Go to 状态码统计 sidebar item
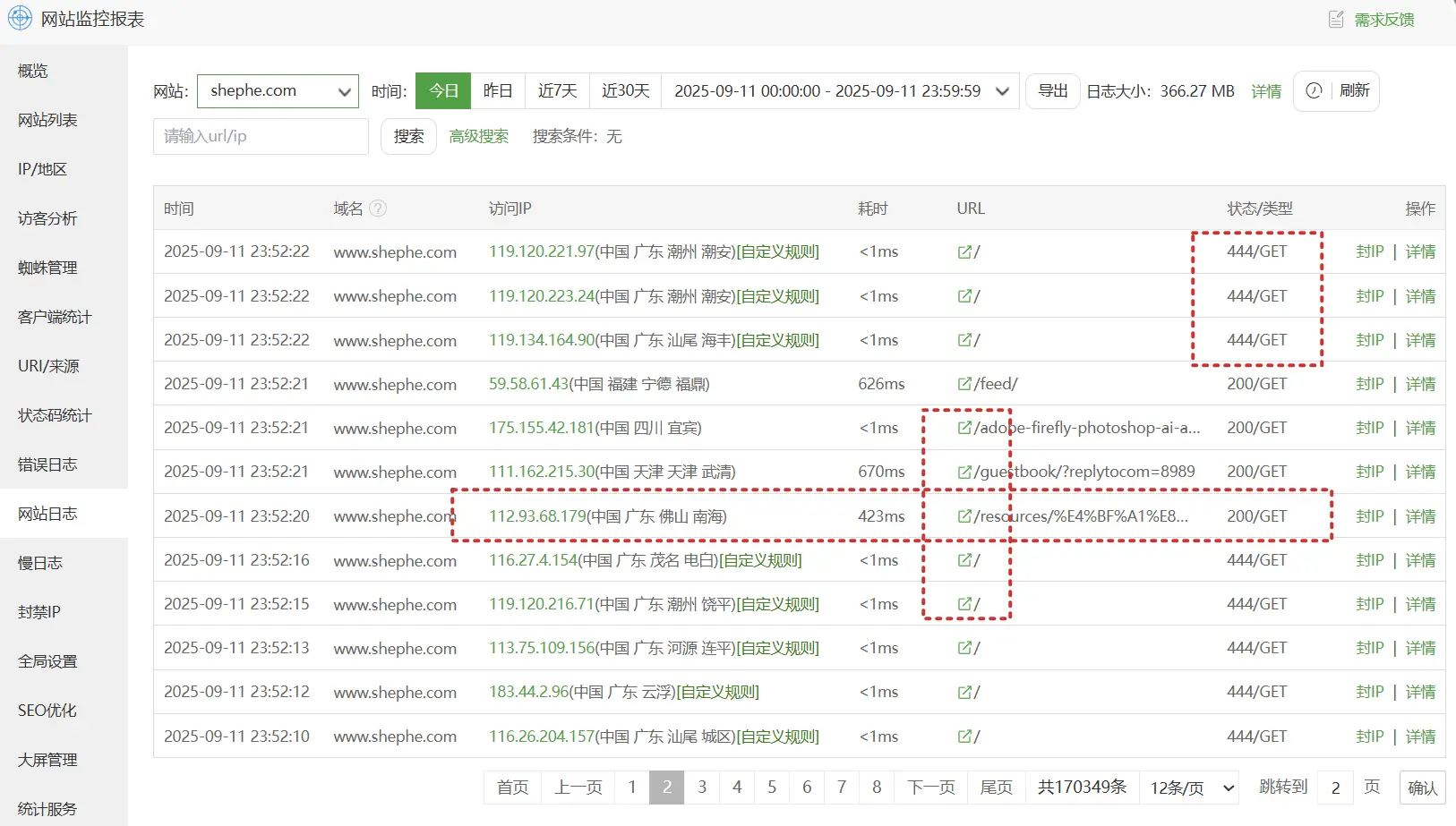The width and height of the screenshot is (1456, 826). (x=55, y=415)
